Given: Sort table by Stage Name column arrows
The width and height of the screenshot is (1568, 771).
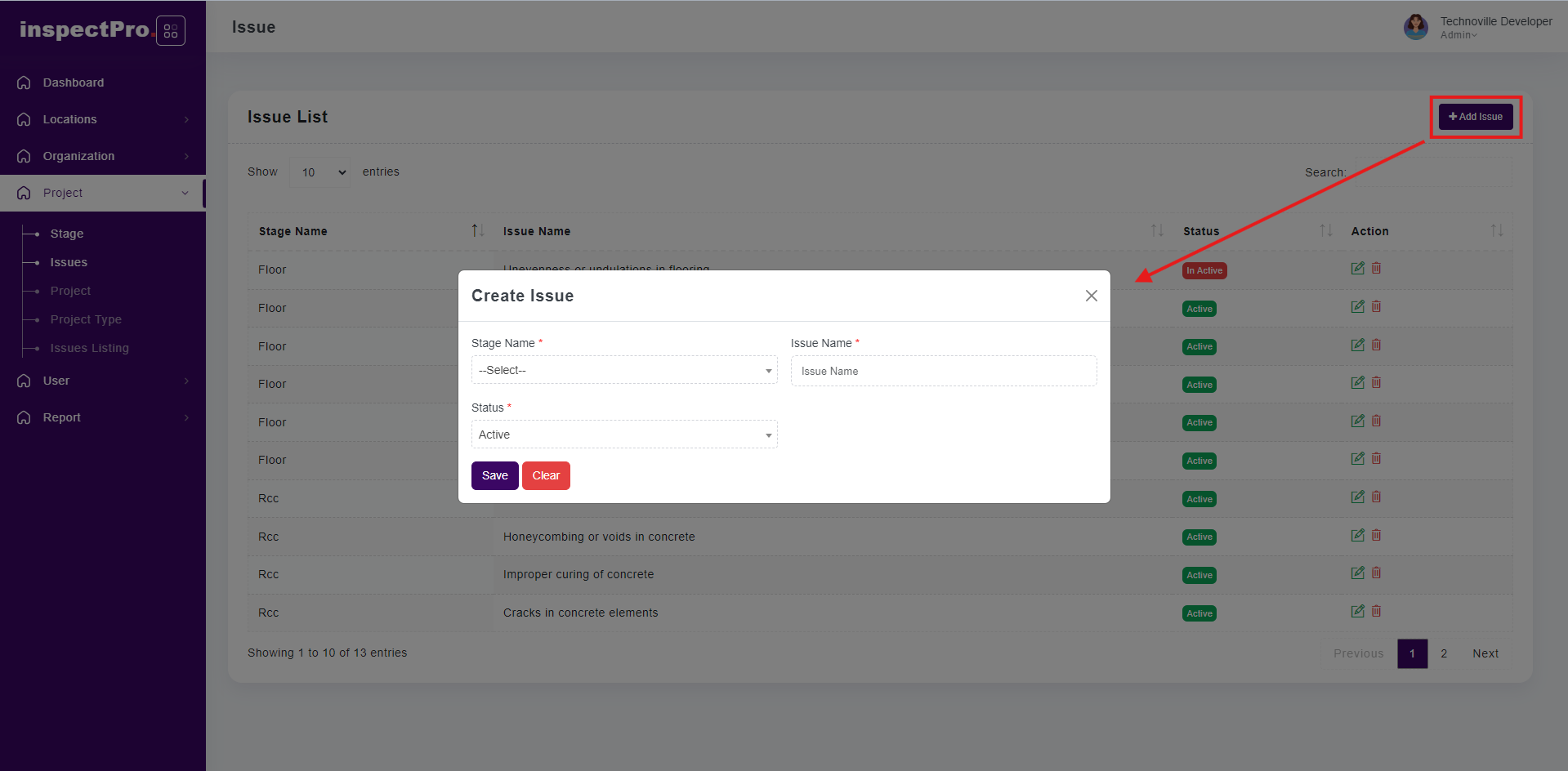Looking at the screenshot, I should pyautogui.click(x=478, y=231).
